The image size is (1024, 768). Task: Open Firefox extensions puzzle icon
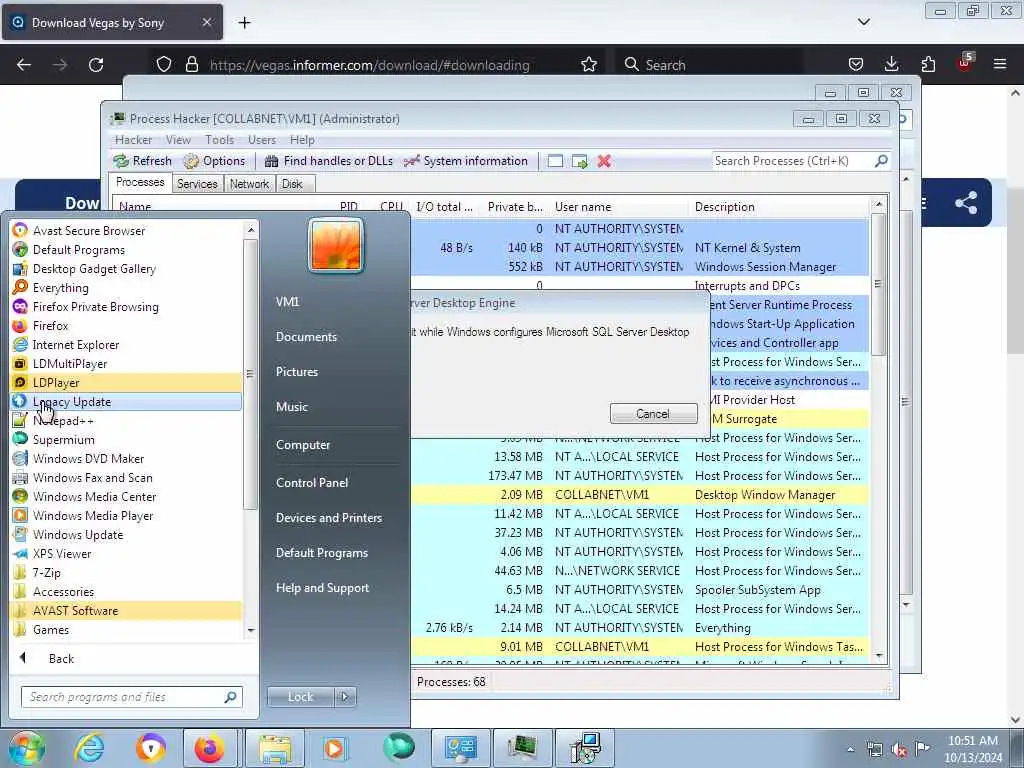point(928,64)
